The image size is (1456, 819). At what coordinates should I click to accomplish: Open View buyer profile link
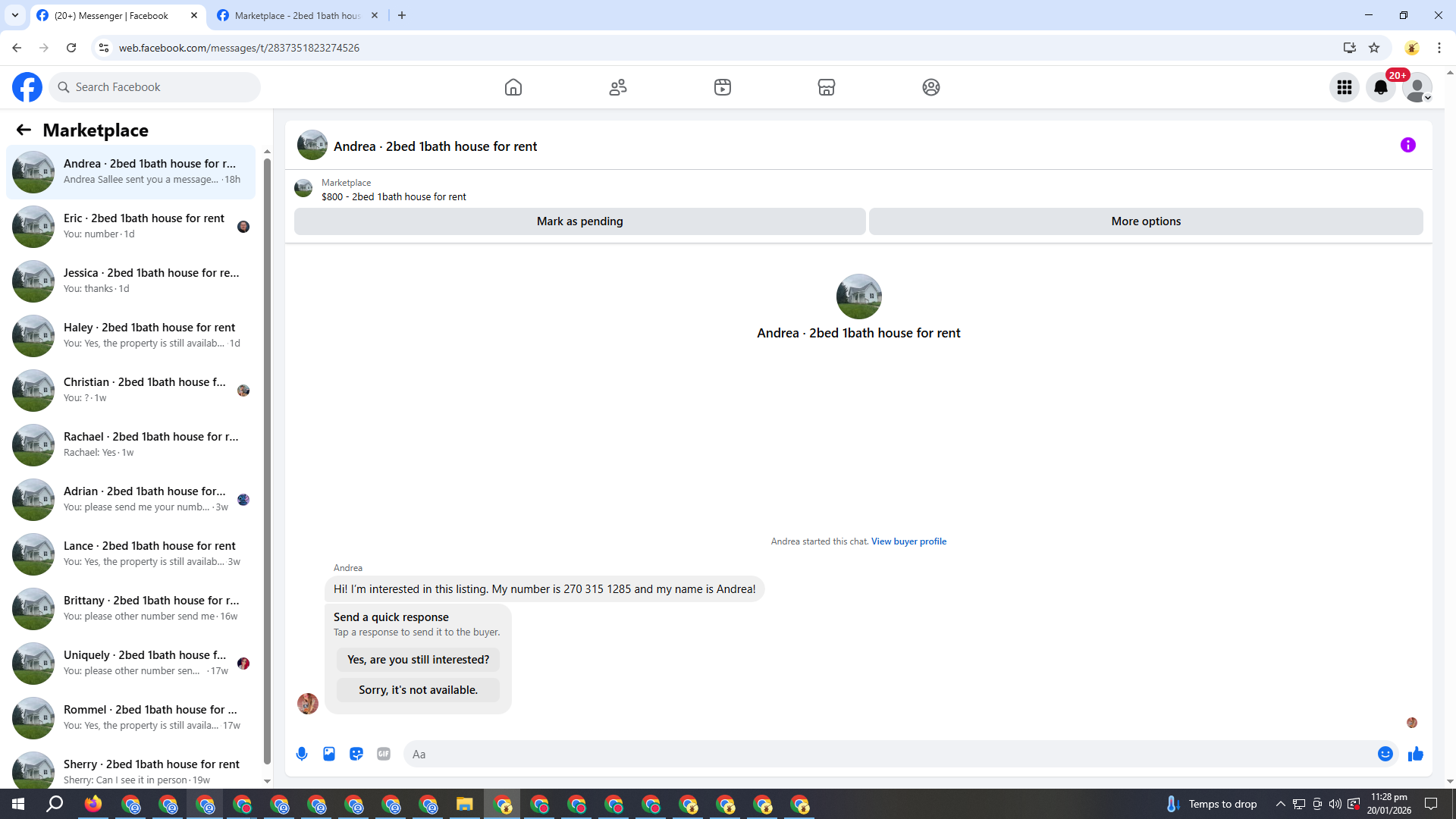[x=908, y=541]
